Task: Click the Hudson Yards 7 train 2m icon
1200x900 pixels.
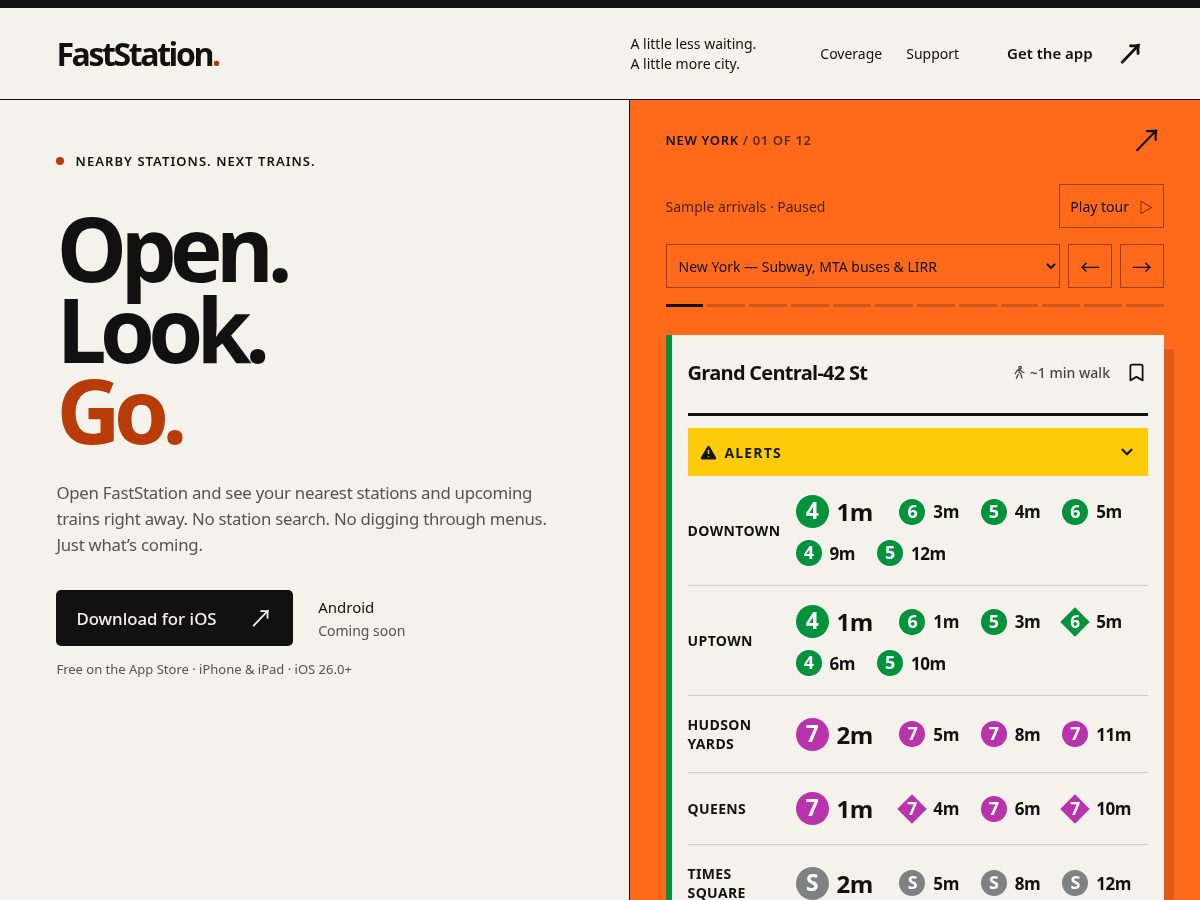Action: pos(812,734)
